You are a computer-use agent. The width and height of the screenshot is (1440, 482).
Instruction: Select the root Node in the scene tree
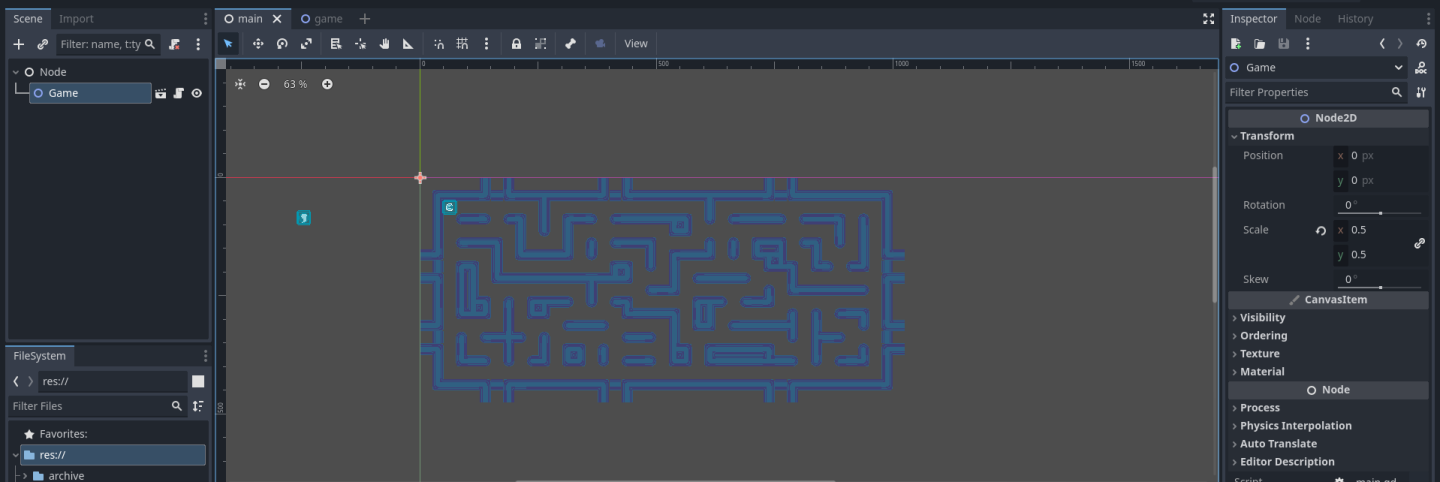53,72
